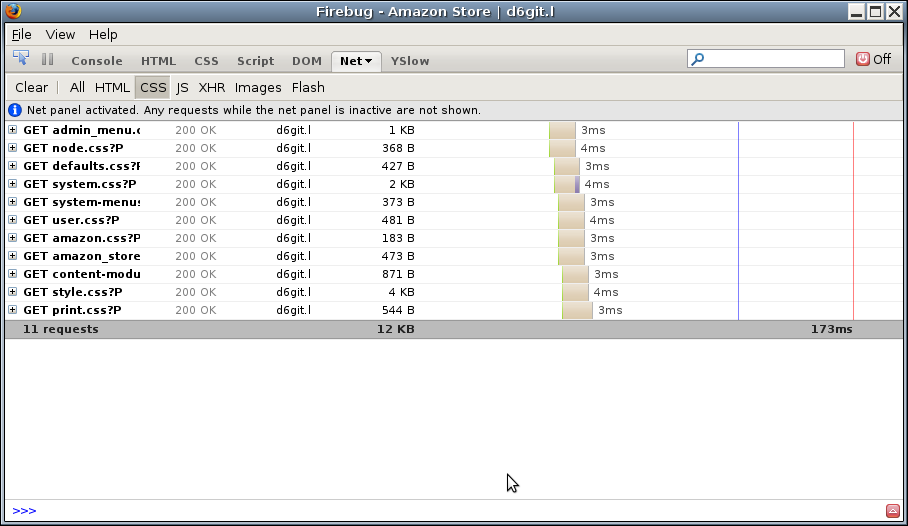Click the Firefox logo in title bar

13,11
